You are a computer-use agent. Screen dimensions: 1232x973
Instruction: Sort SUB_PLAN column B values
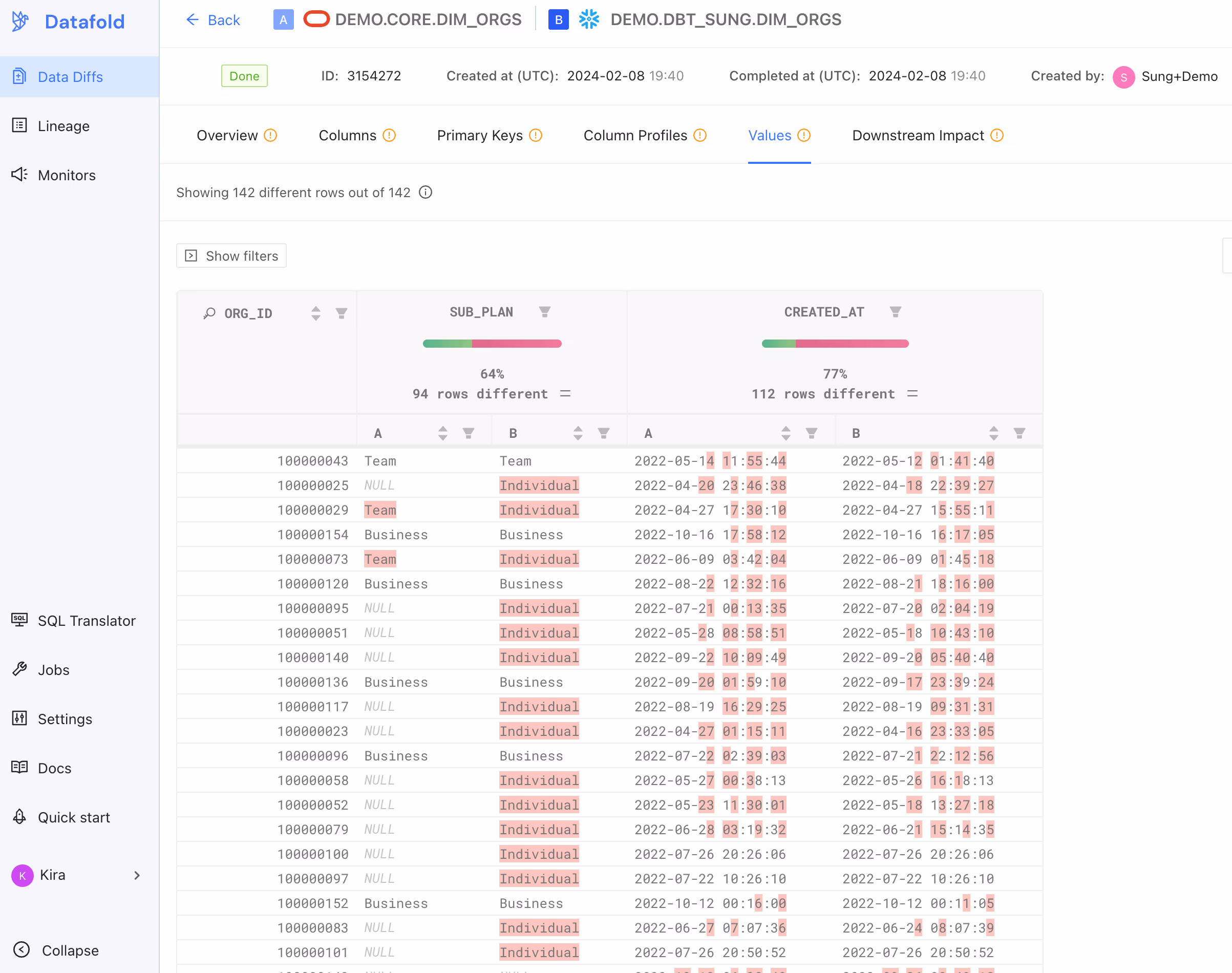578,434
